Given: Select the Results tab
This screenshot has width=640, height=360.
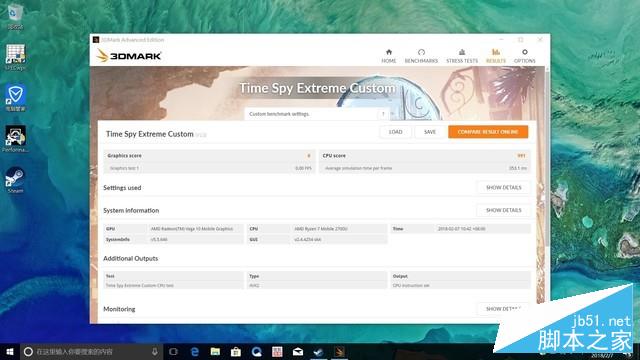Looking at the screenshot, I should (496, 56).
